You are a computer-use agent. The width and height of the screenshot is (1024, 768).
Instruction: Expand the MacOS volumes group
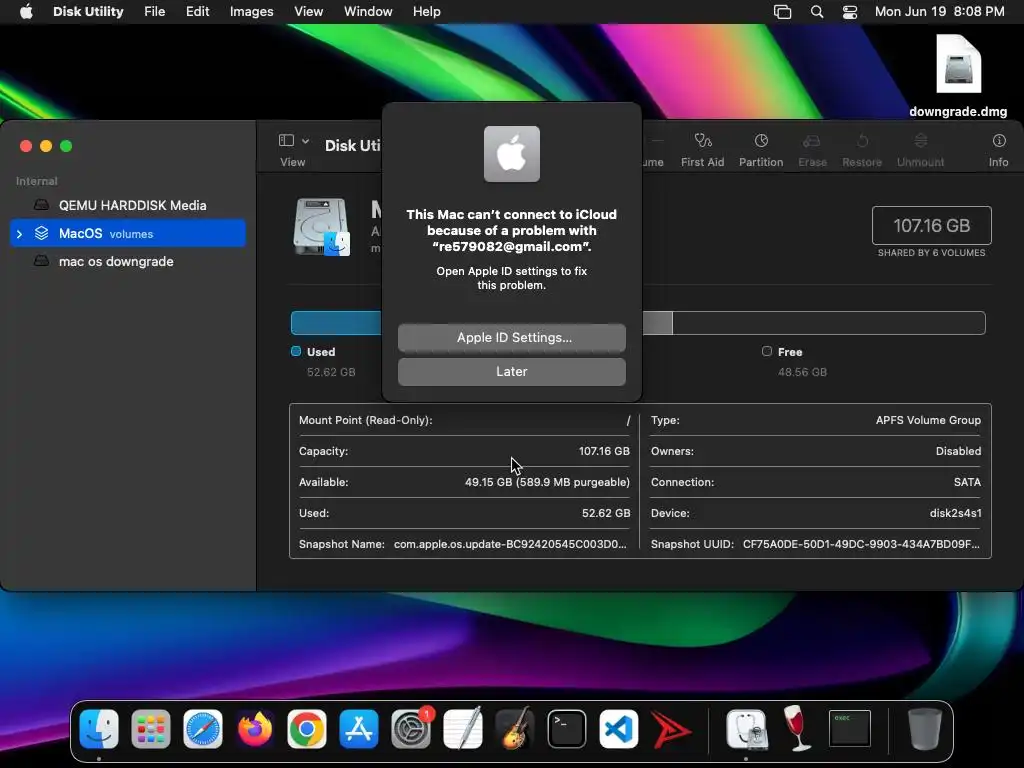point(20,234)
